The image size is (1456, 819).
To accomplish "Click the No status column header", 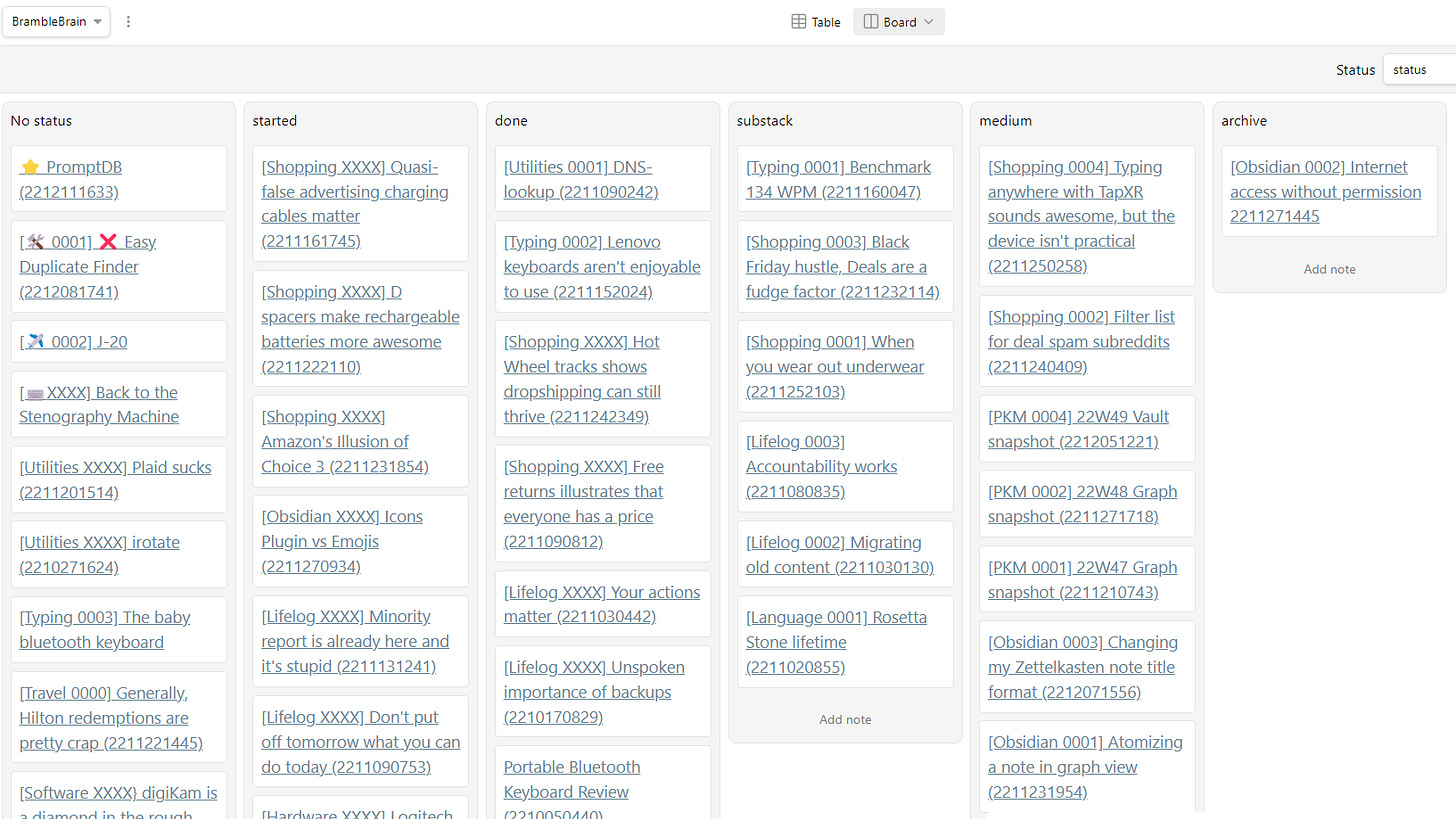I will (41, 121).
